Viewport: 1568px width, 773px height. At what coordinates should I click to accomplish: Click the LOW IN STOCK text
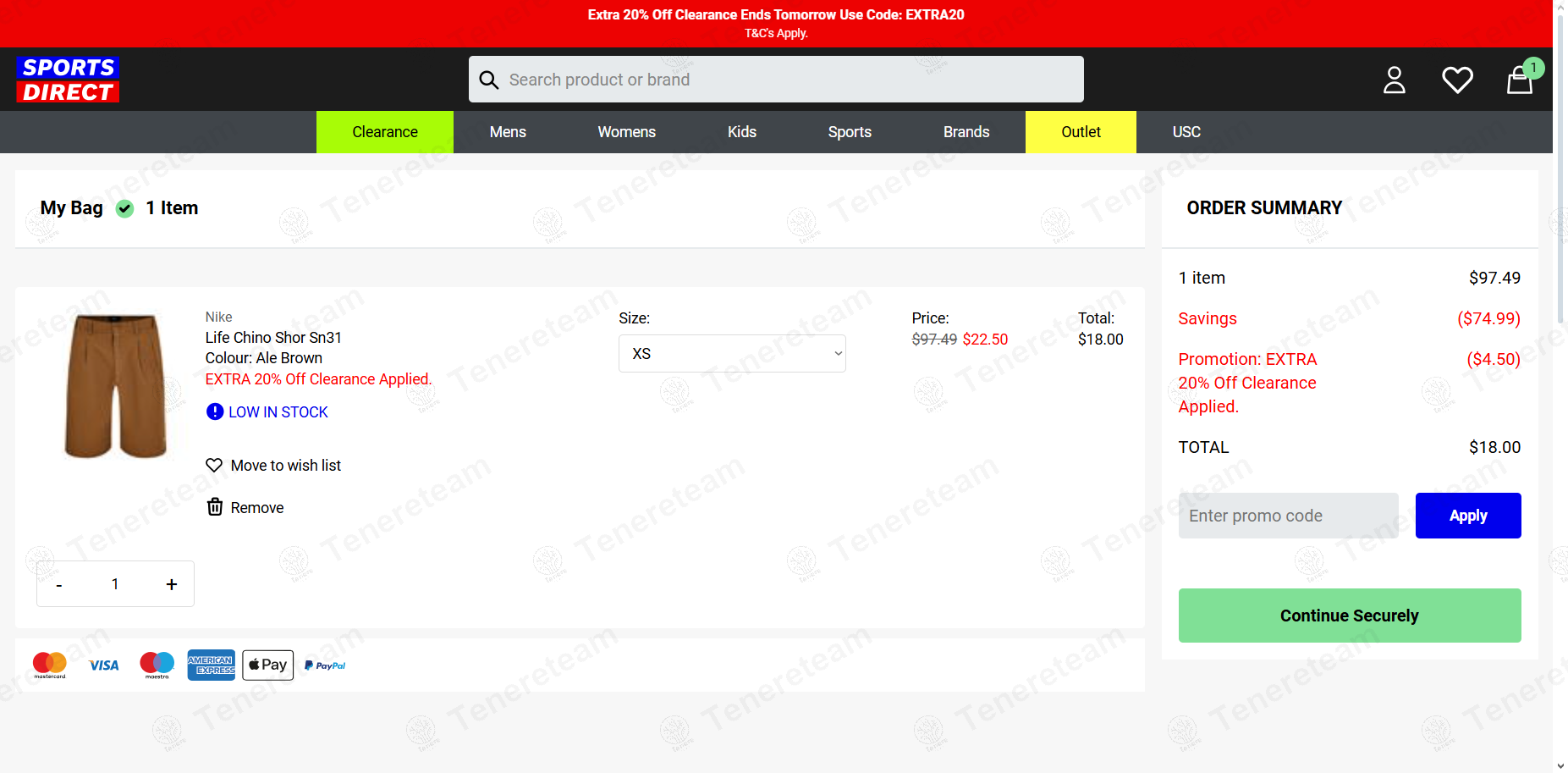click(278, 412)
